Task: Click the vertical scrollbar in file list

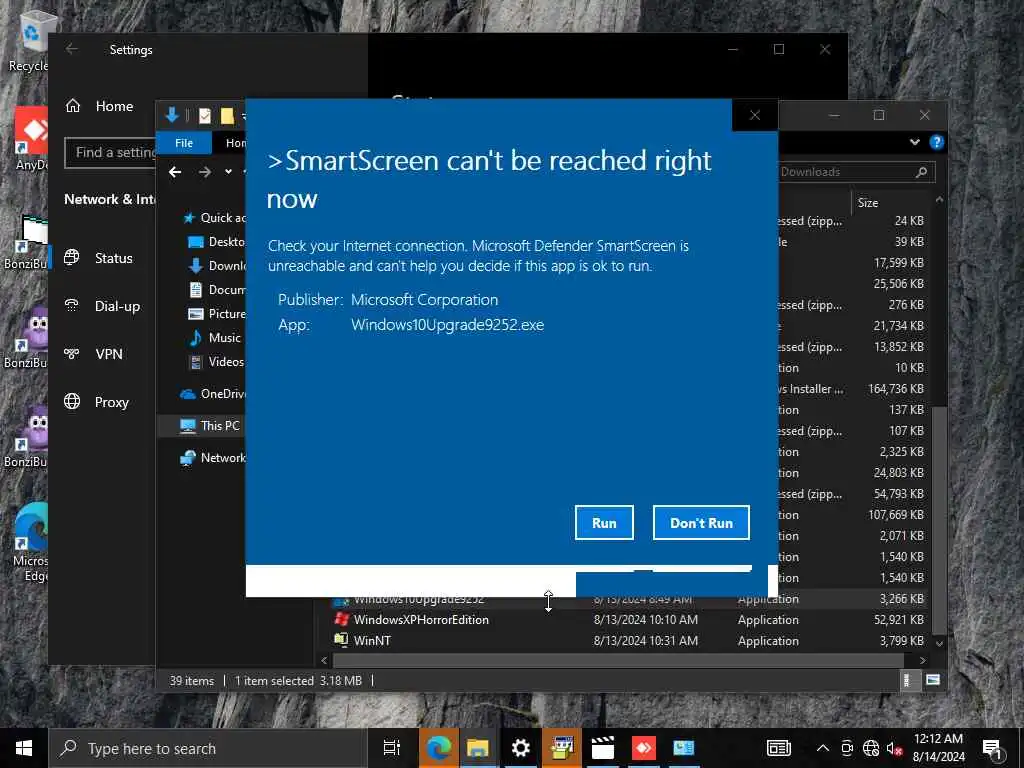Action: 939,520
